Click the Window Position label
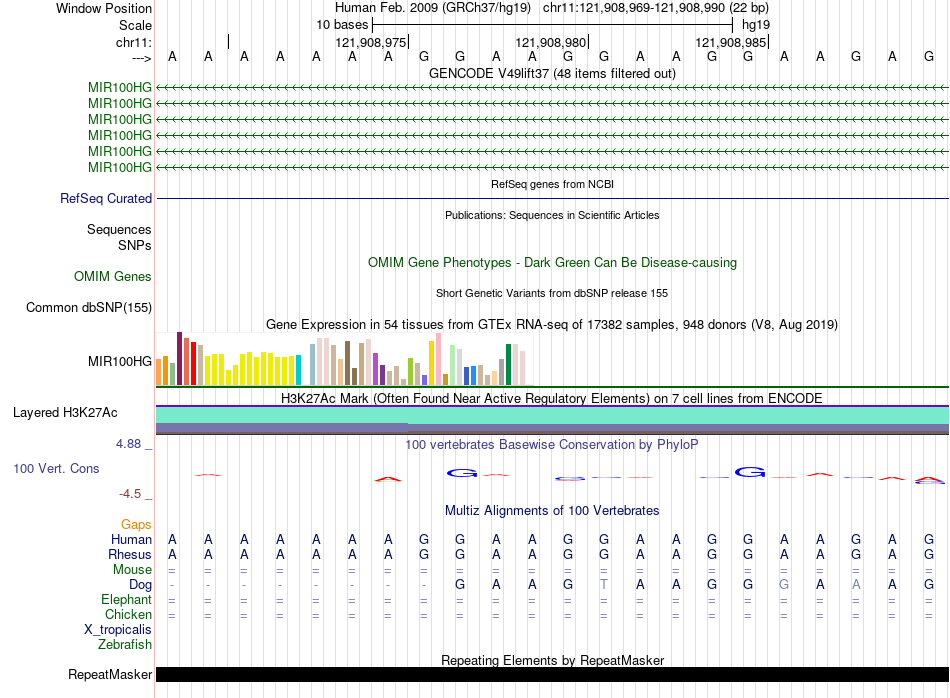This screenshot has width=950, height=698. (104, 8)
